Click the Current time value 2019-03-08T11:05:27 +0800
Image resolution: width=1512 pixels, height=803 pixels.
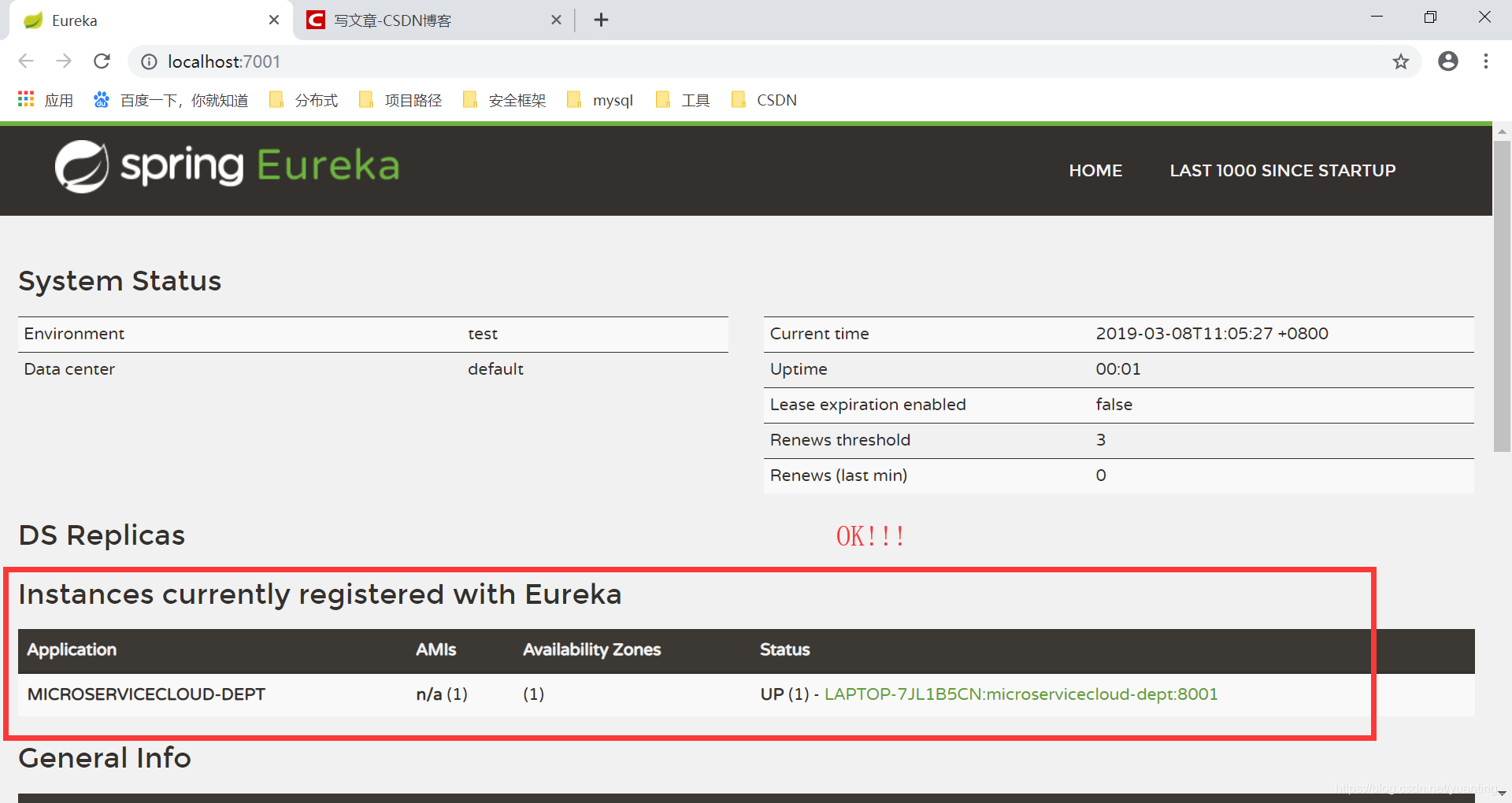pyautogui.click(x=1212, y=334)
